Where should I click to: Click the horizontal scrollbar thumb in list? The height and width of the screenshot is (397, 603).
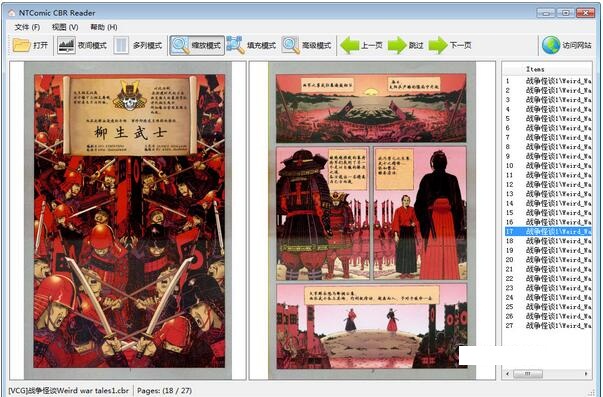pyautogui.click(x=528, y=374)
